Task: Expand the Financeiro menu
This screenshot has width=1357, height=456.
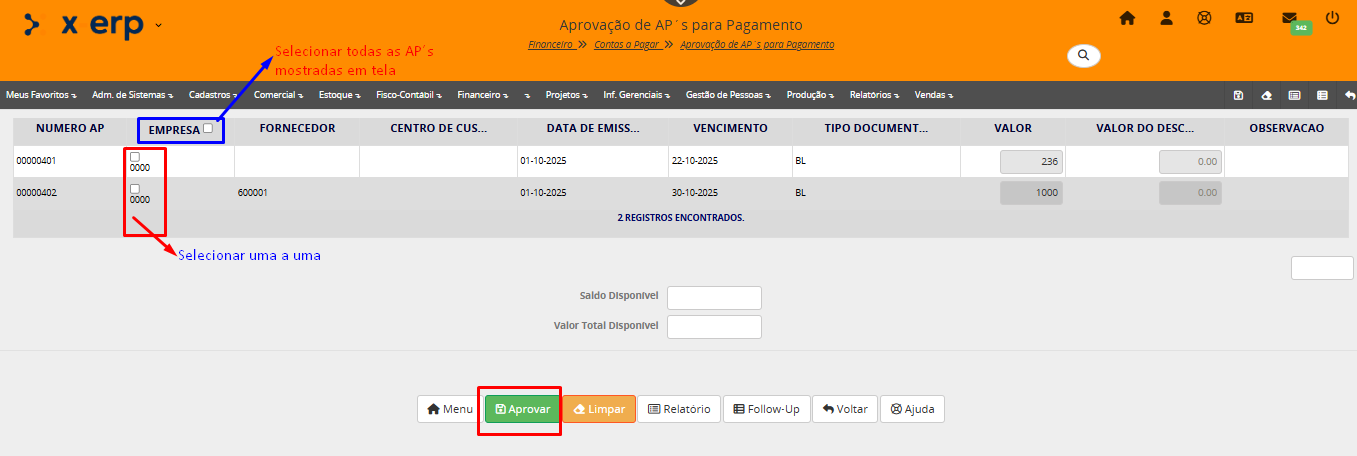Action: (x=482, y=95)
